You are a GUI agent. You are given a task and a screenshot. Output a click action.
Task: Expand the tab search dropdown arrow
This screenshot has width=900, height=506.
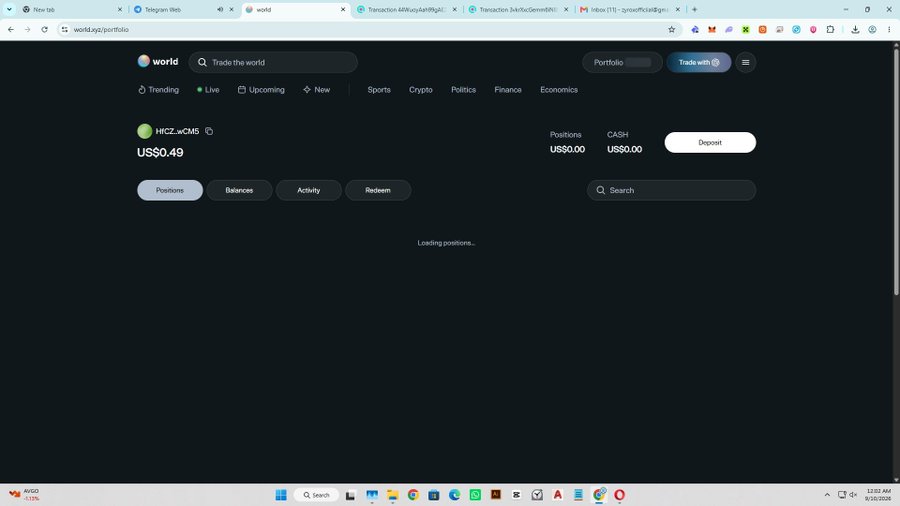click(9, 9)
